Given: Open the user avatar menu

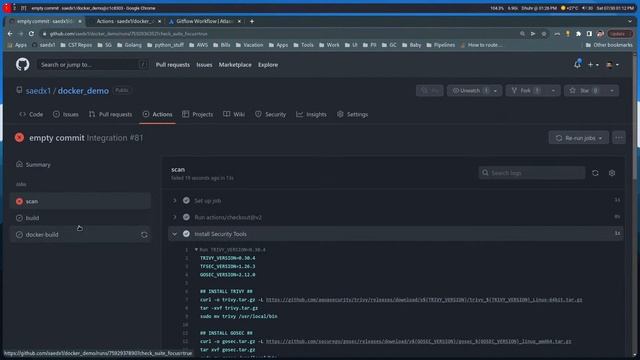Looking at the screenshot, I should [x=612, y=64].
